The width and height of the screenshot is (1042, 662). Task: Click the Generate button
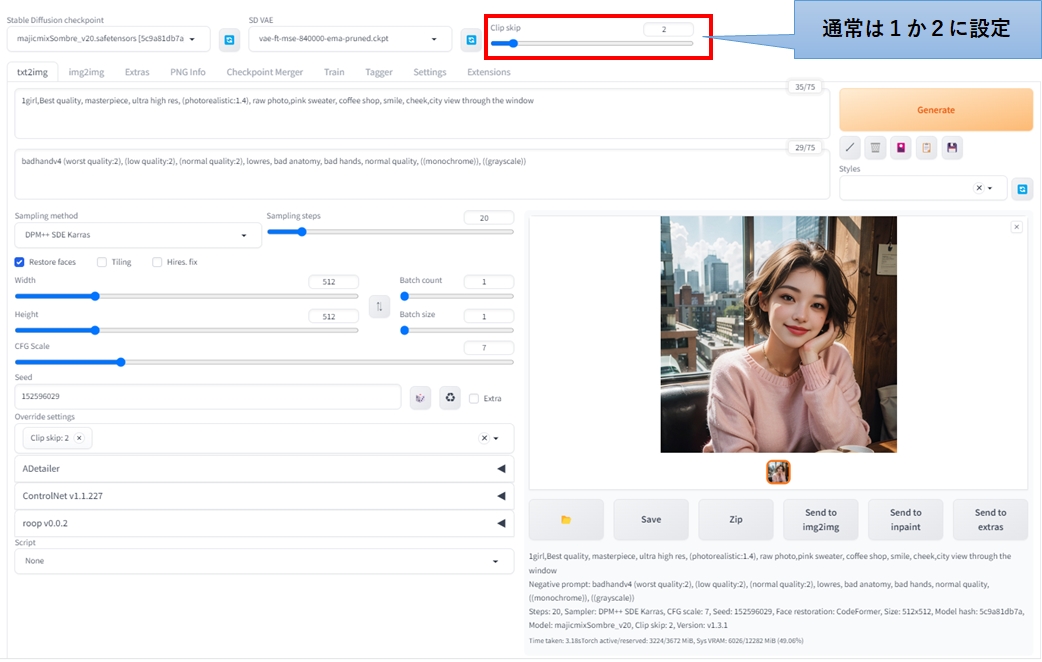936,108
